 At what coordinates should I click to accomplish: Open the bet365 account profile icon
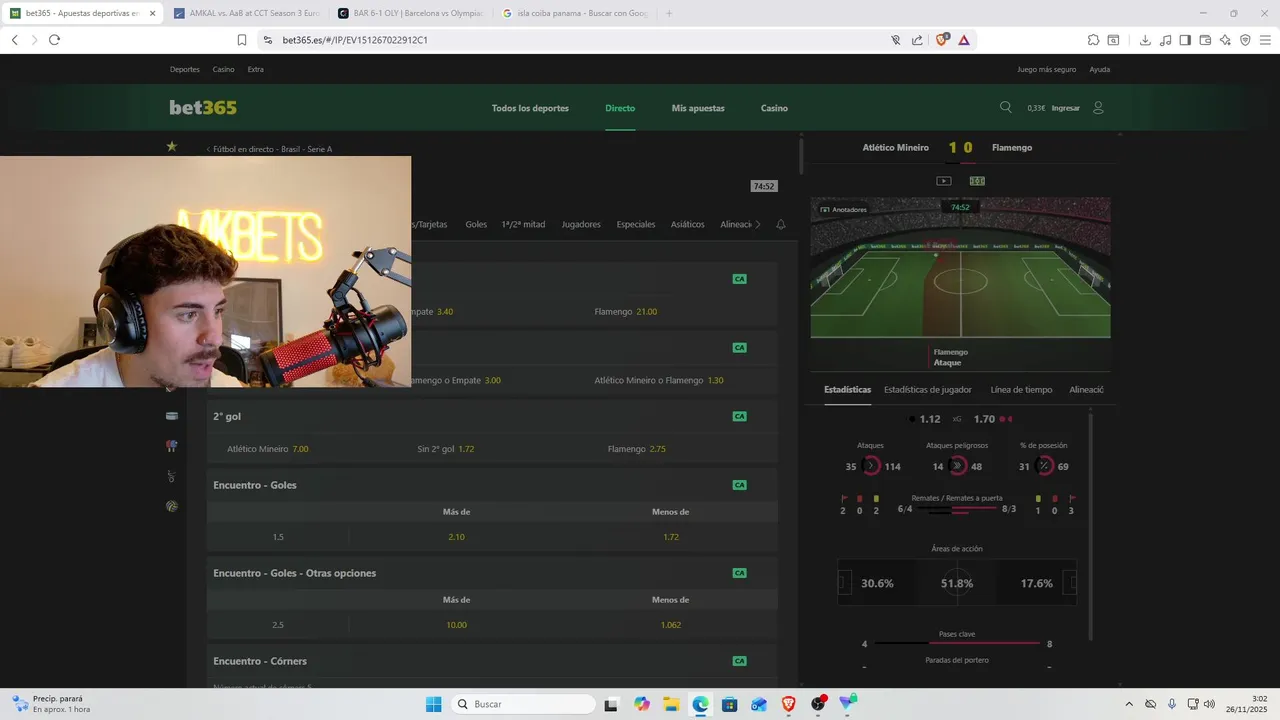(1098, 107)
